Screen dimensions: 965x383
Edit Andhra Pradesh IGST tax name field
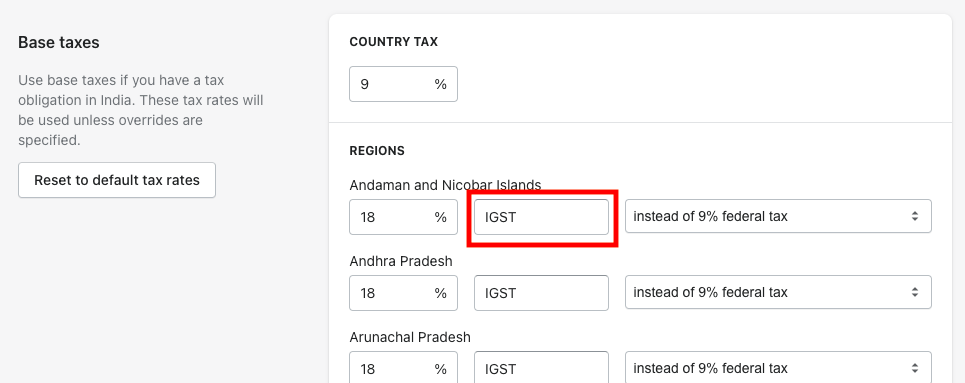[x=542, y=293]
